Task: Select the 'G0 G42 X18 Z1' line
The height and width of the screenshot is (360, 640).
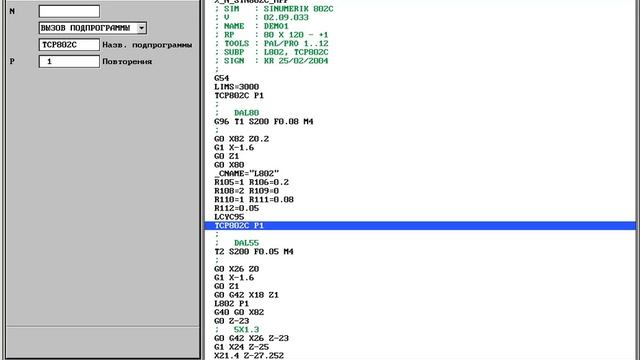Action: click(247, 295)
